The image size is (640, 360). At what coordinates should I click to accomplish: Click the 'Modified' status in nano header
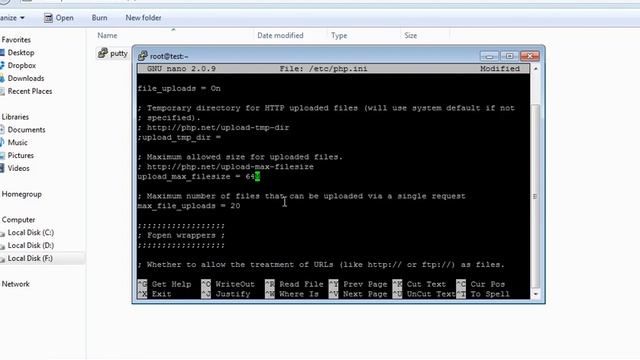(500, 69)
